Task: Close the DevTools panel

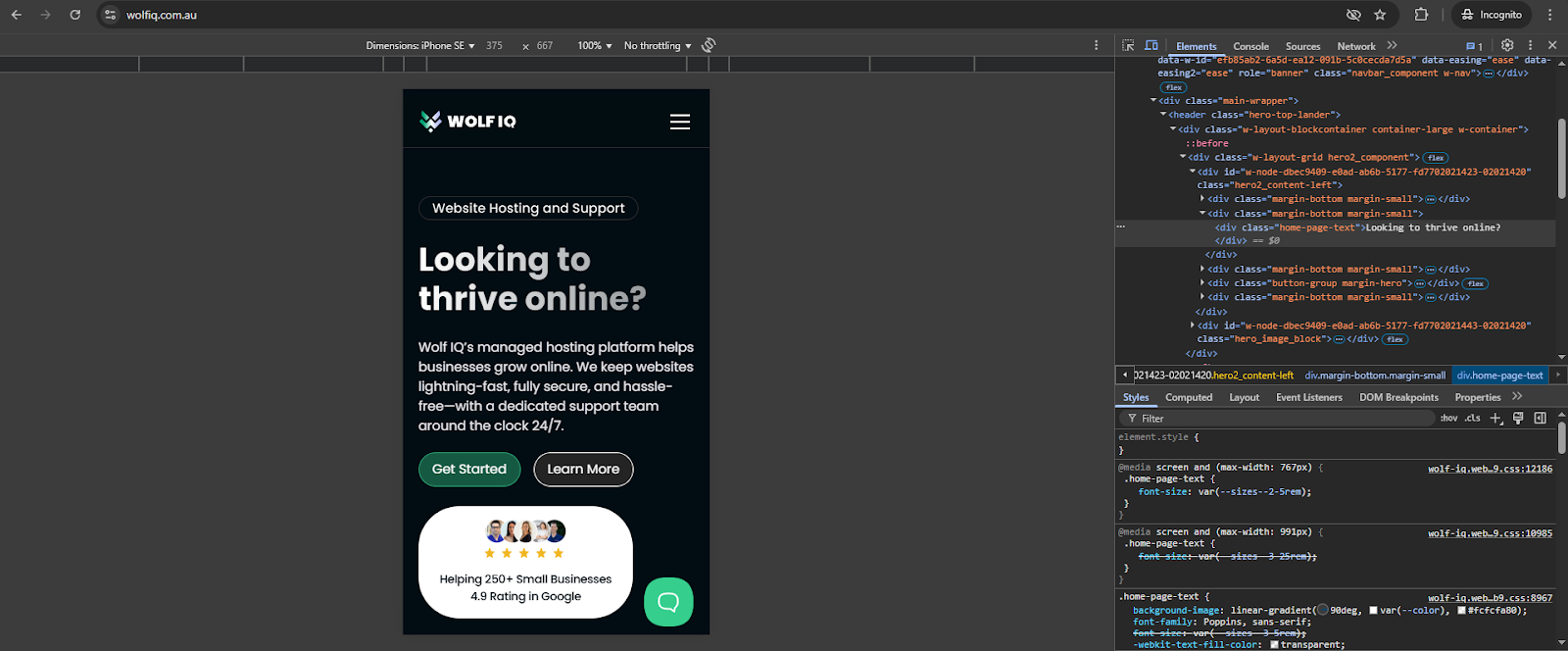Action: (x=1552, y=45)
